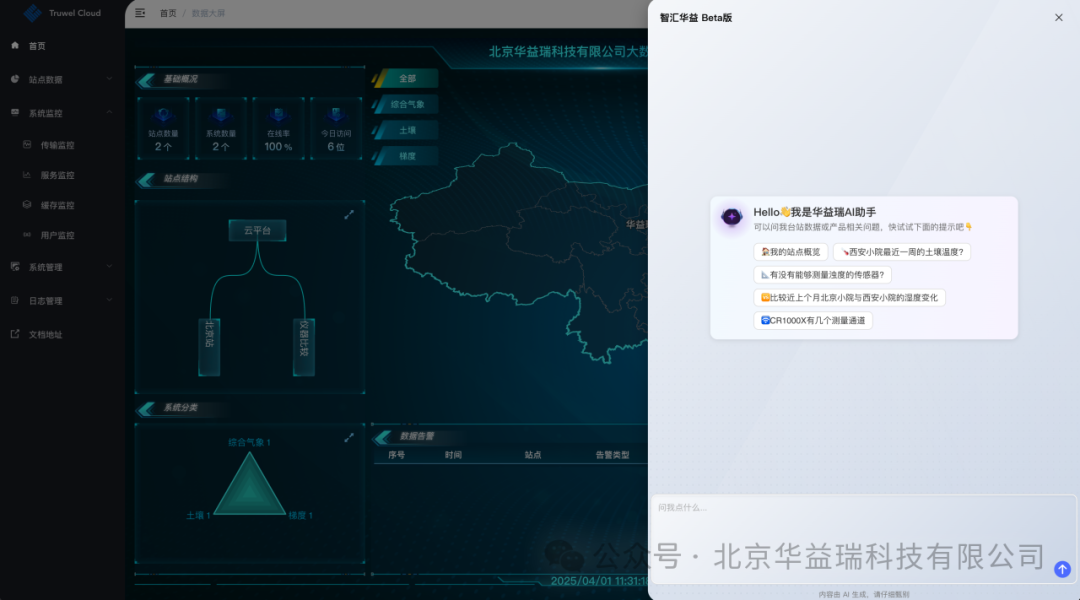1080x600 pixels.
Task: Click the send arrow in chat panel
Action: pyautogui.click(x=1061, y=569)
